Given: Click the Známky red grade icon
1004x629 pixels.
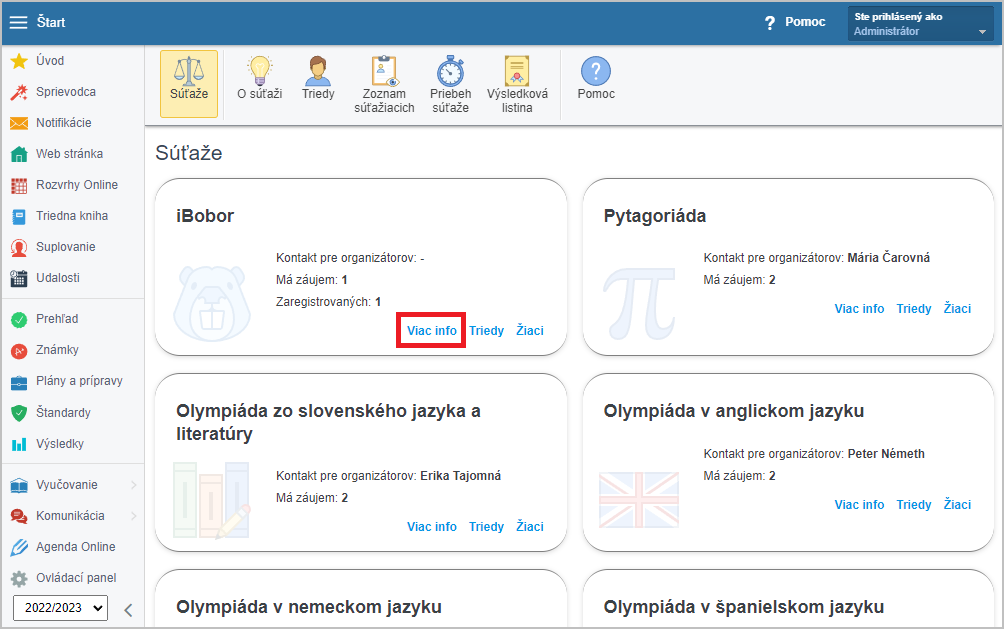Looking at the screenshot, I should [x=19, y=350].
